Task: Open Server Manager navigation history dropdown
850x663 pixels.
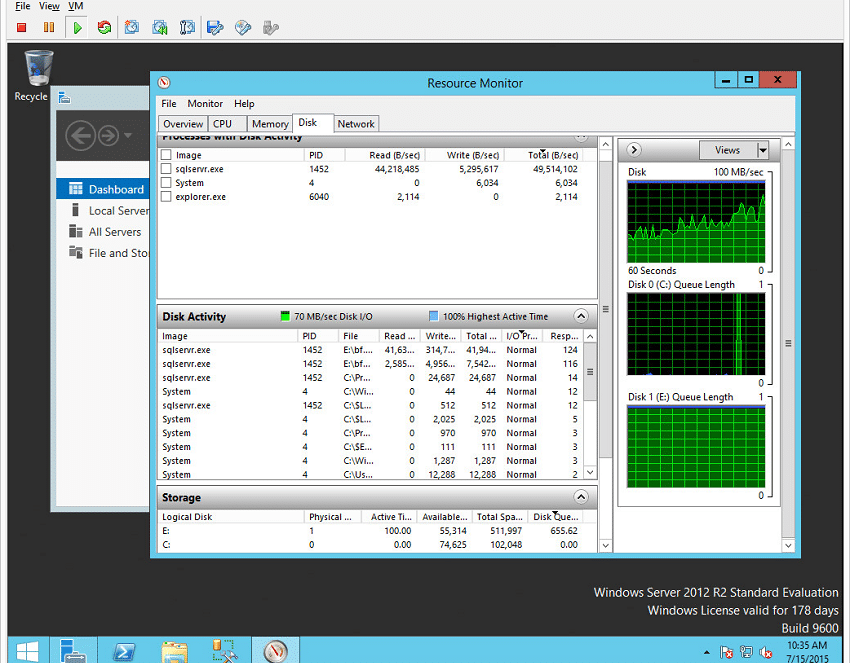Action: coord(128,135)
